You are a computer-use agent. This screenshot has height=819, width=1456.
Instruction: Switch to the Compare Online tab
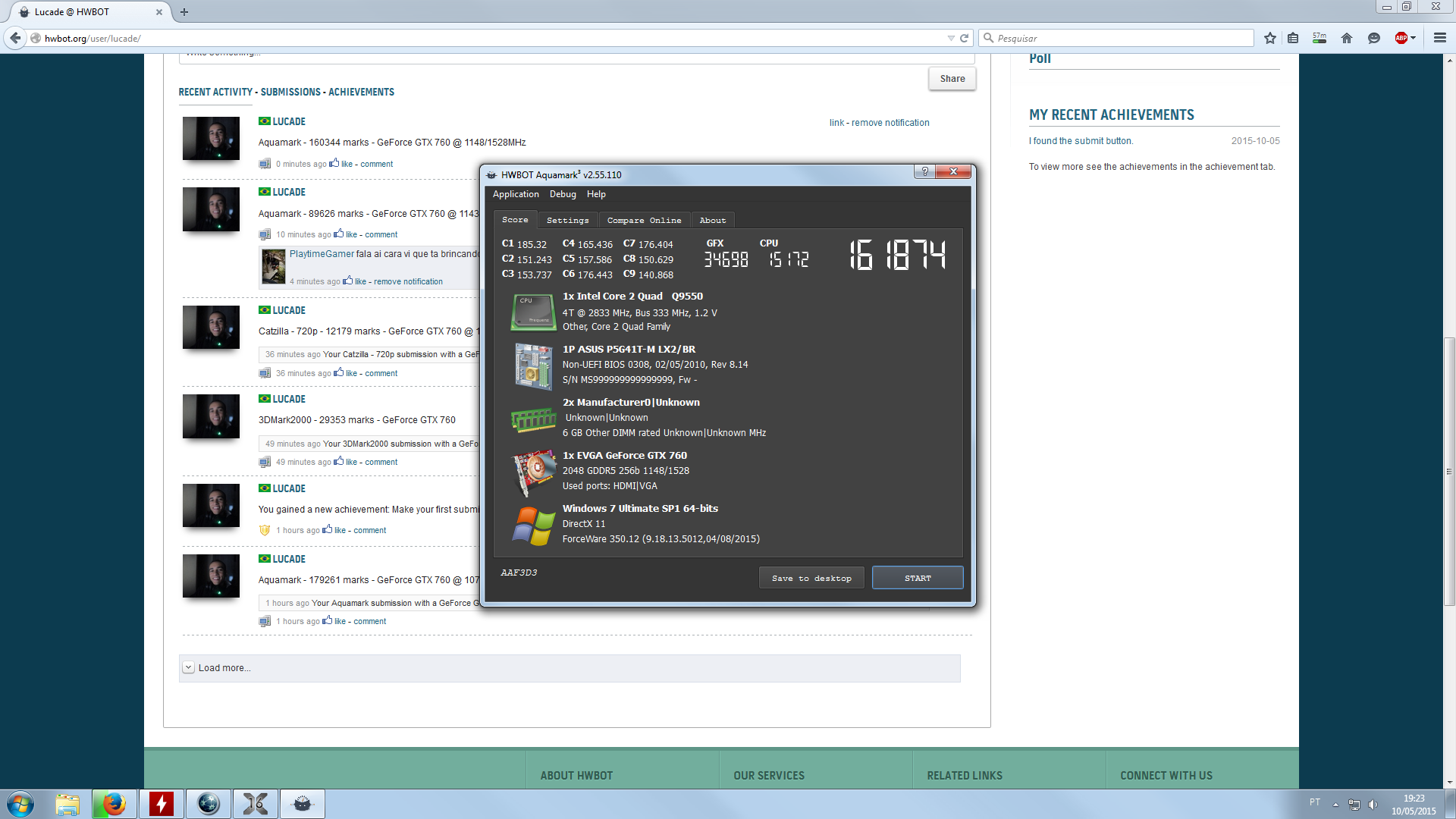[x=644, y=220]
